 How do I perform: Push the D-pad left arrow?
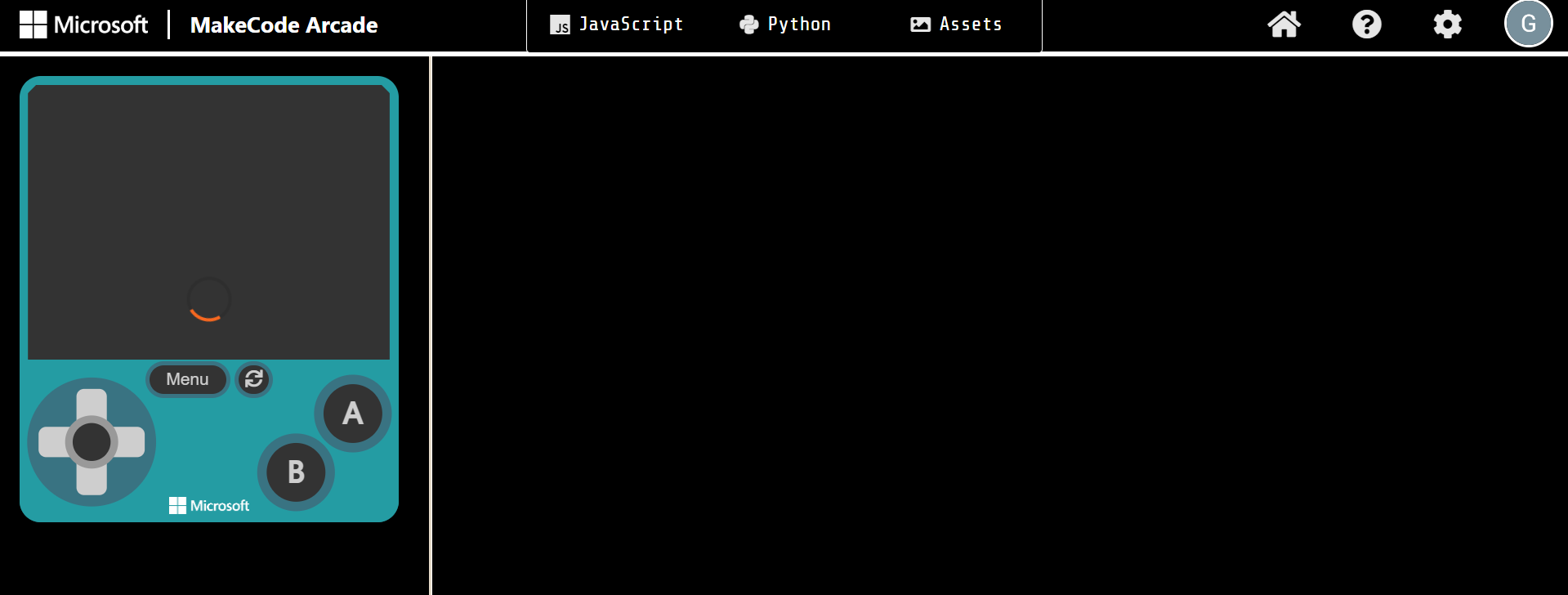click(x=53, y=442)
